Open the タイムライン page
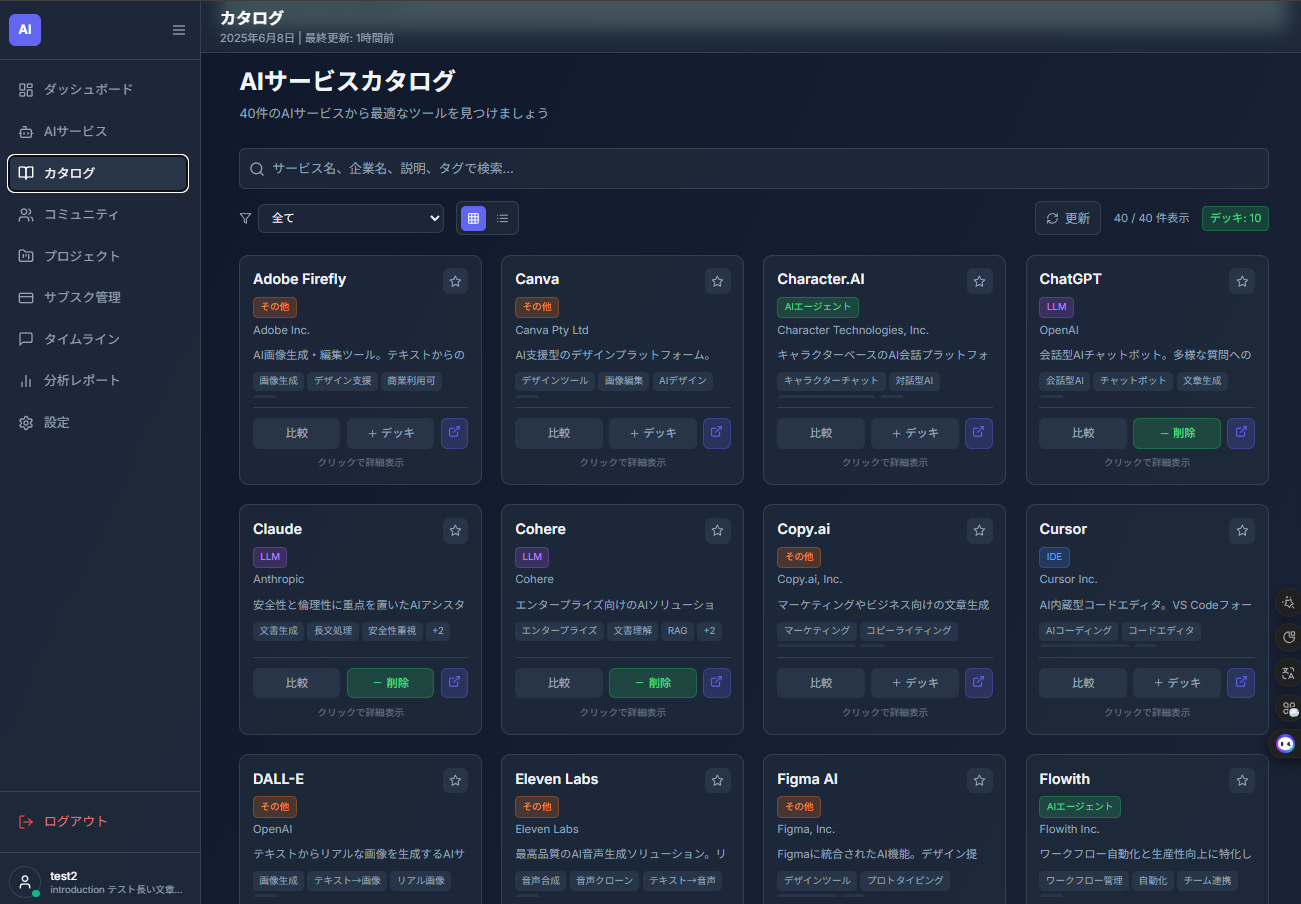The height and width of the screenshot is (904, 1301). (x=98, y=339)
